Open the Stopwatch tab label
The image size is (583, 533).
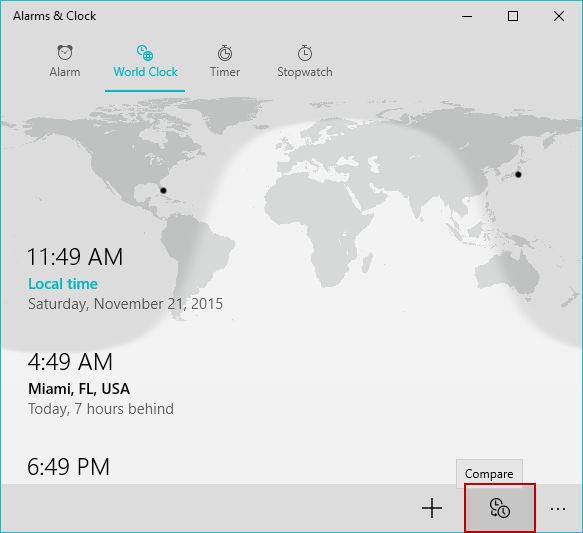coord(305,72)
